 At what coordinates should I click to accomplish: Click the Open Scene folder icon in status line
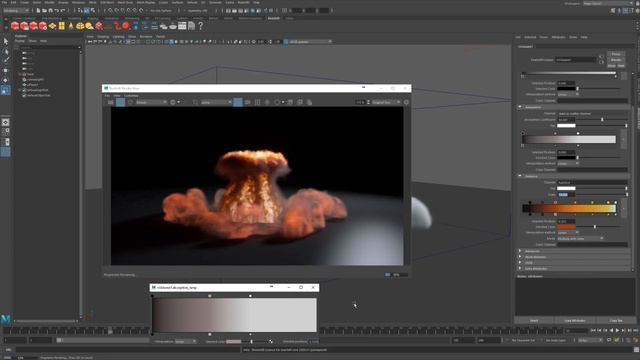tap(44, 11)
